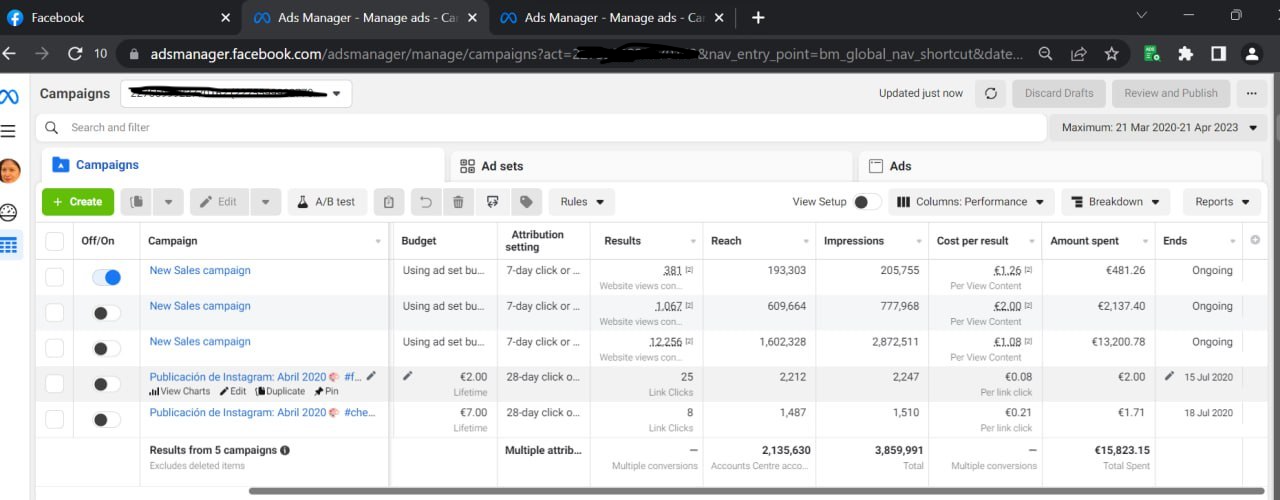The width and height of the screenshot is (1280, 500).
Task: Tick the checkbox for the €2,137.40 New Sales campaign
Action: pyautogui.click(x=54, y=313)
